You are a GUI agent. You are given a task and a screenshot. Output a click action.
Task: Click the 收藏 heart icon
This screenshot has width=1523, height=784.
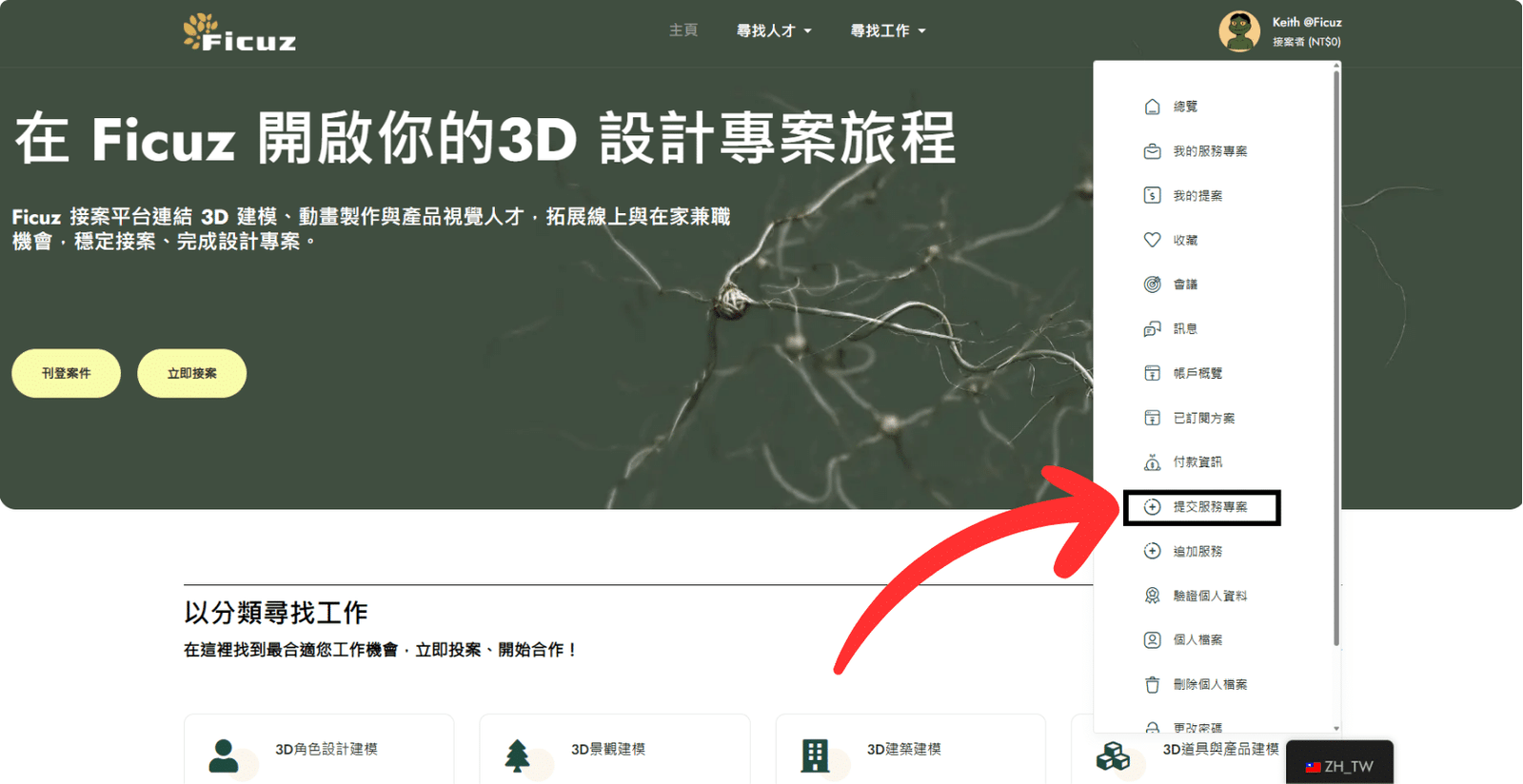[1152, 240]
